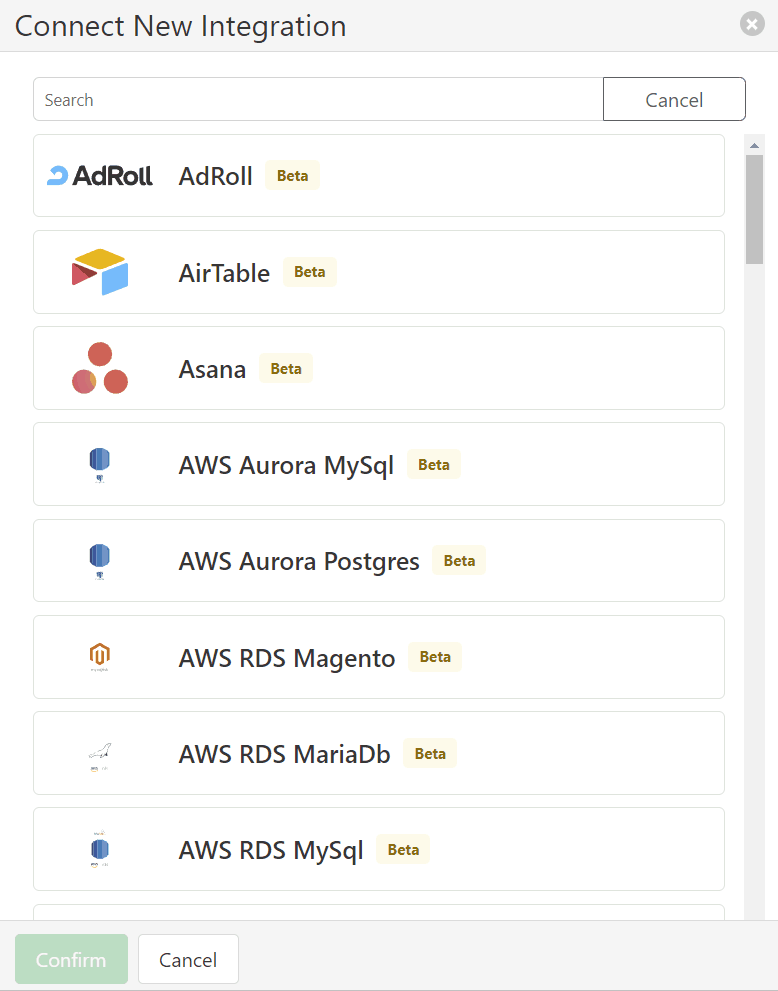Click the green Confirm button
This screenshot has height=991, width=778.
tap(71, 959)
